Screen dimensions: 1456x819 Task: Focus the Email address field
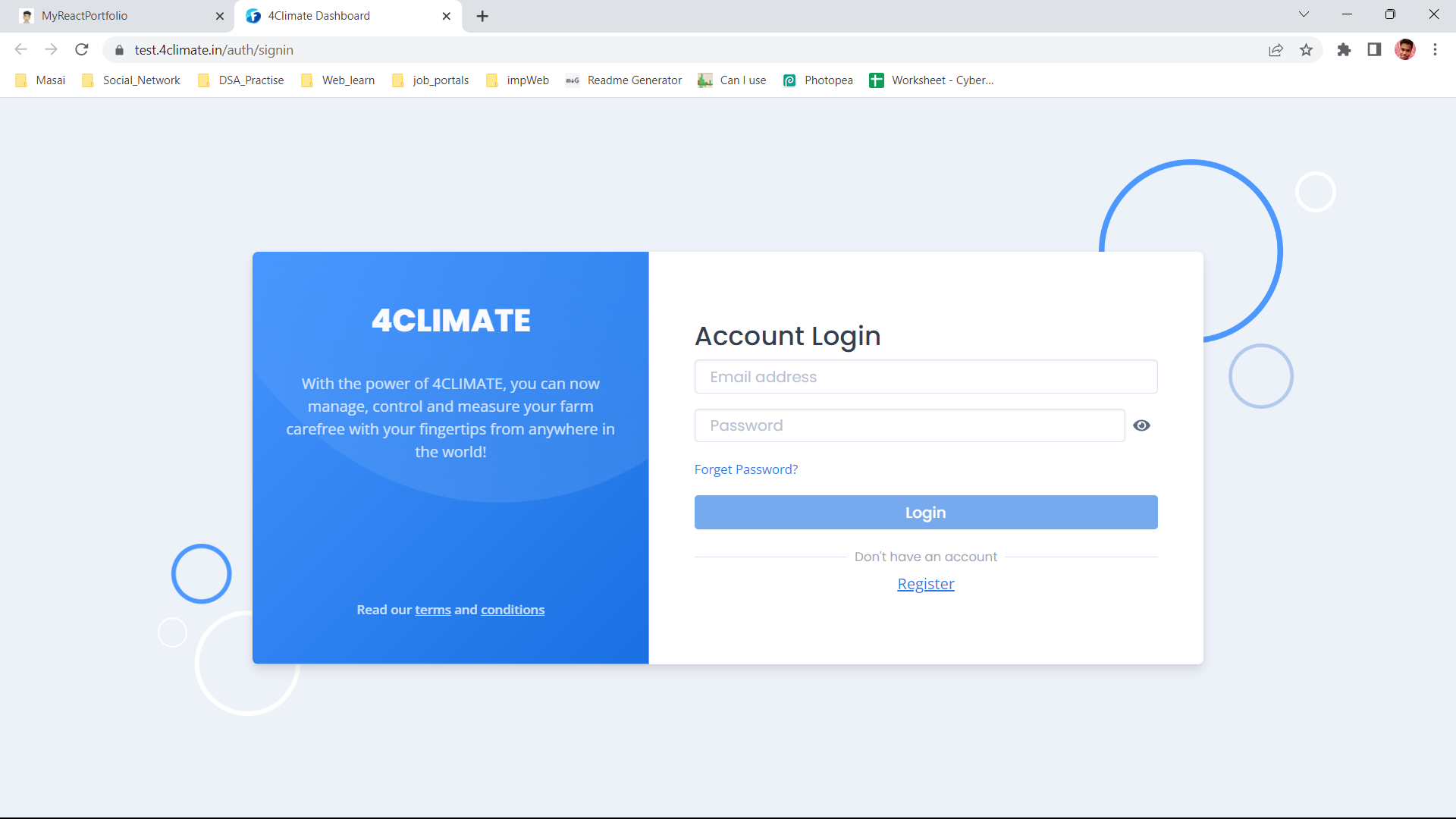pyautogui.click(x=926, y=377)
